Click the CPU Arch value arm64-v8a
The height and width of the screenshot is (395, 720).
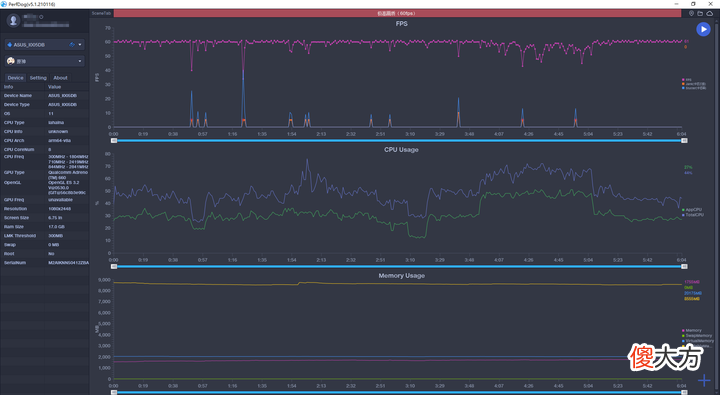pos(59,141)
